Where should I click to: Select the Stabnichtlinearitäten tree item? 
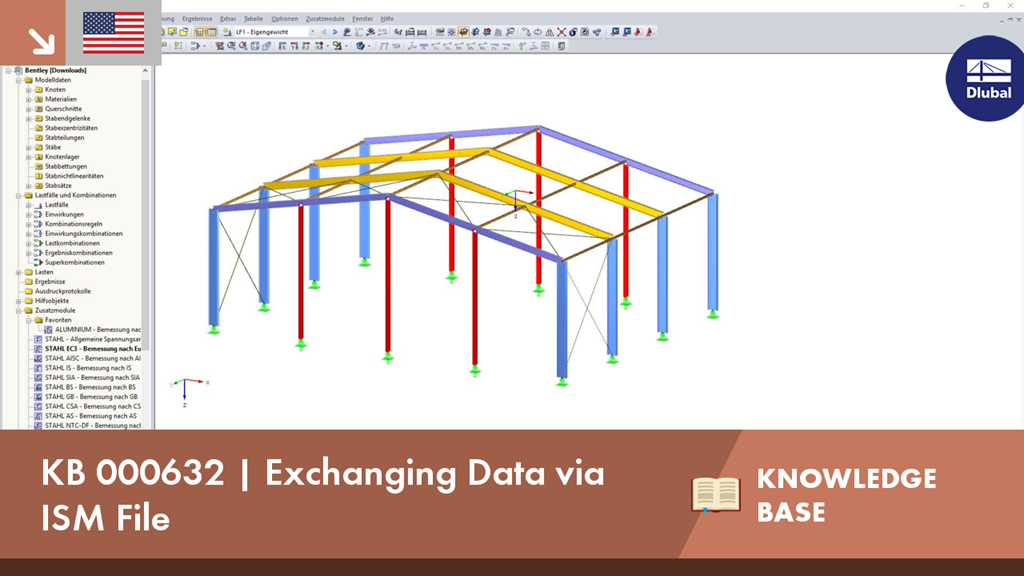pyautogui.click(x=74, y=176)
